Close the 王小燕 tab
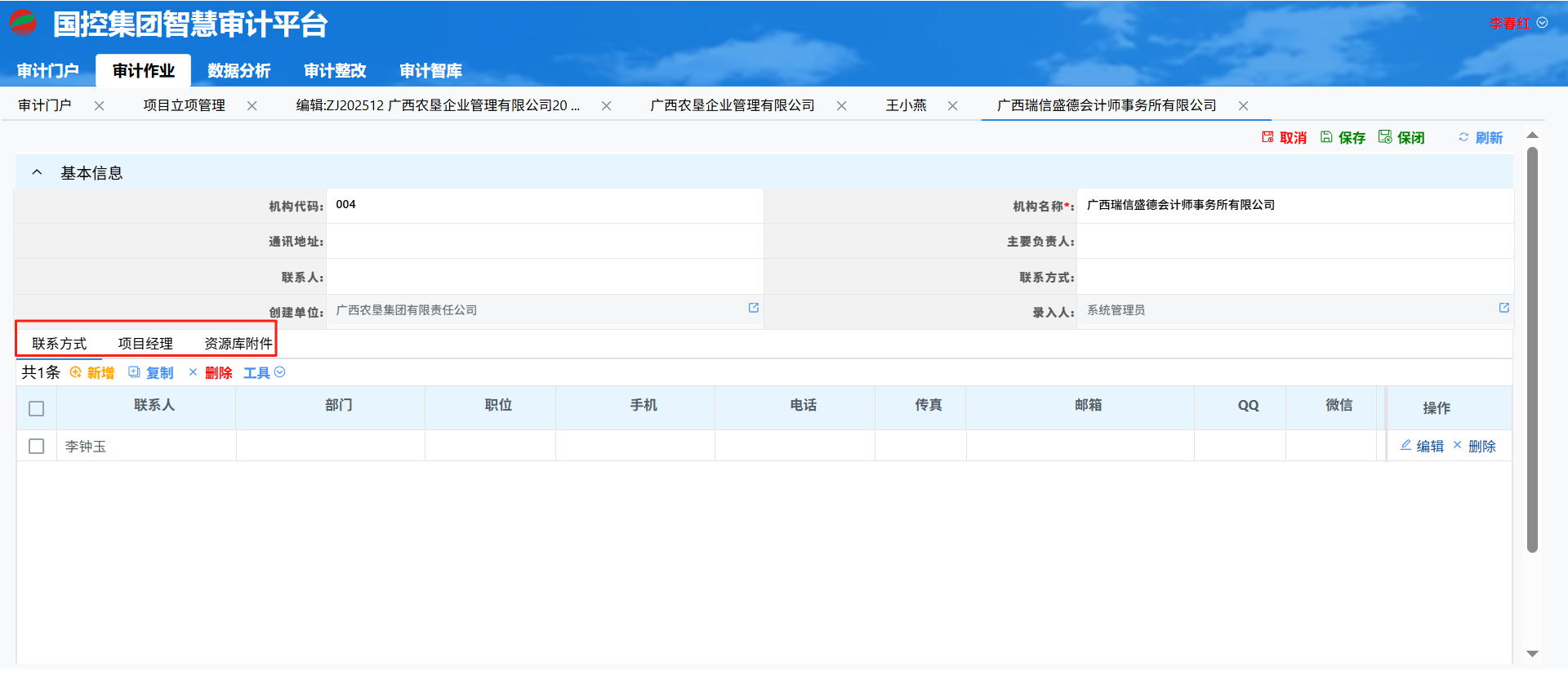This screenshot has height=685, width=1568. 952,106
